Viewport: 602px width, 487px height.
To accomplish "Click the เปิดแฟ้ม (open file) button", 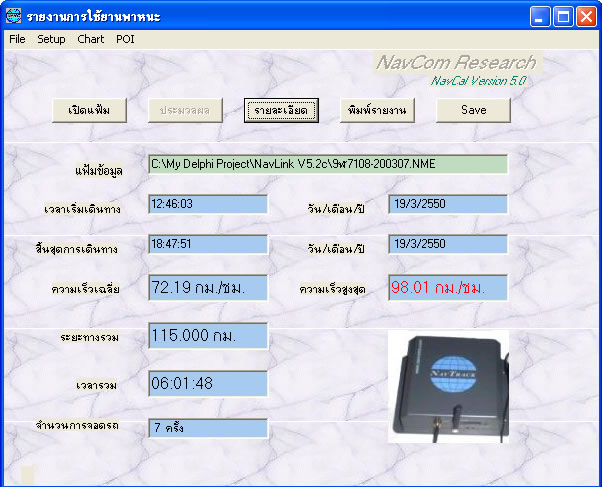I will (x=89, y=111).
